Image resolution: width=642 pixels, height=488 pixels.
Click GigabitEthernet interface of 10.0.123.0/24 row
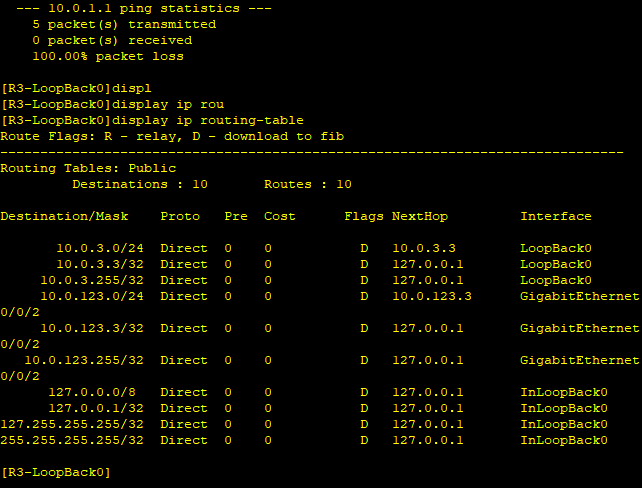click(580, 296)
